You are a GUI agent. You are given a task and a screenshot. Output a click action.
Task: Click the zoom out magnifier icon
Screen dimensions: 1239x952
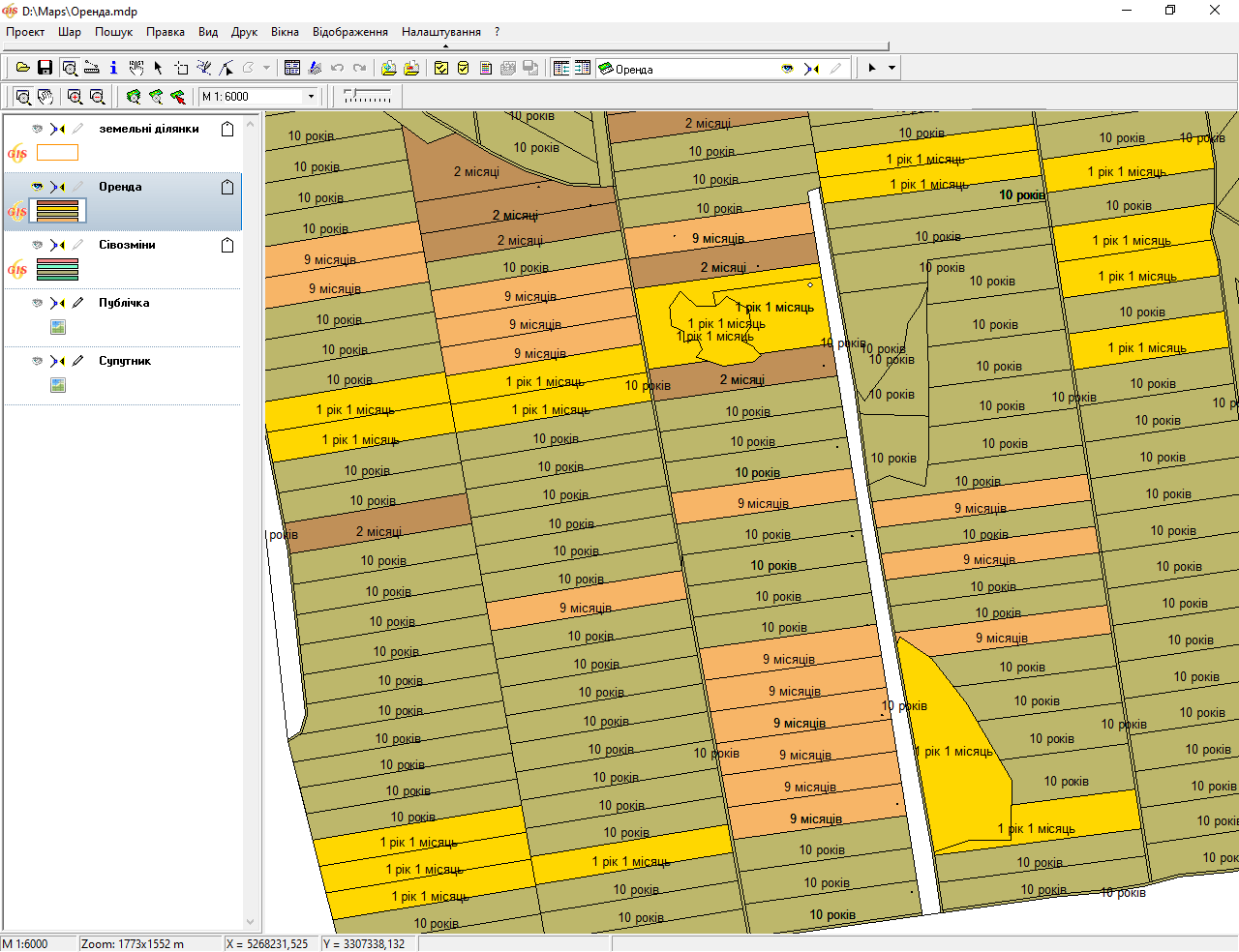[97, 97]
